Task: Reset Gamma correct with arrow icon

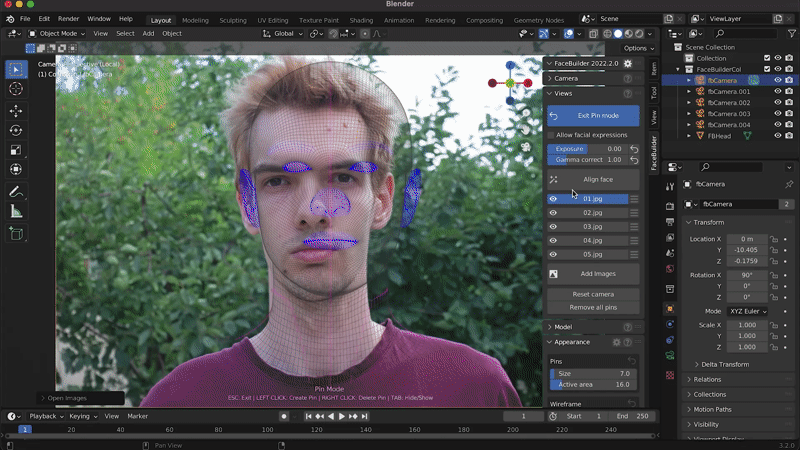Action: (634, 160)
